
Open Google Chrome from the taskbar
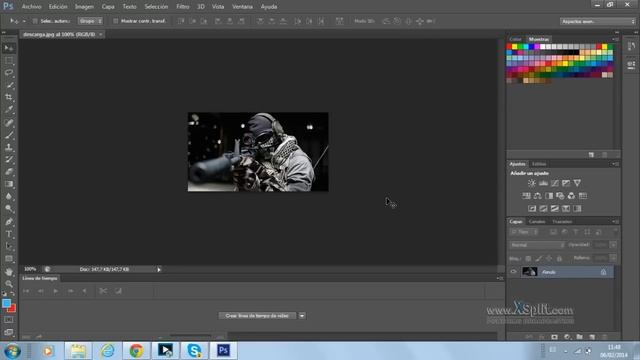click(136, 351)
